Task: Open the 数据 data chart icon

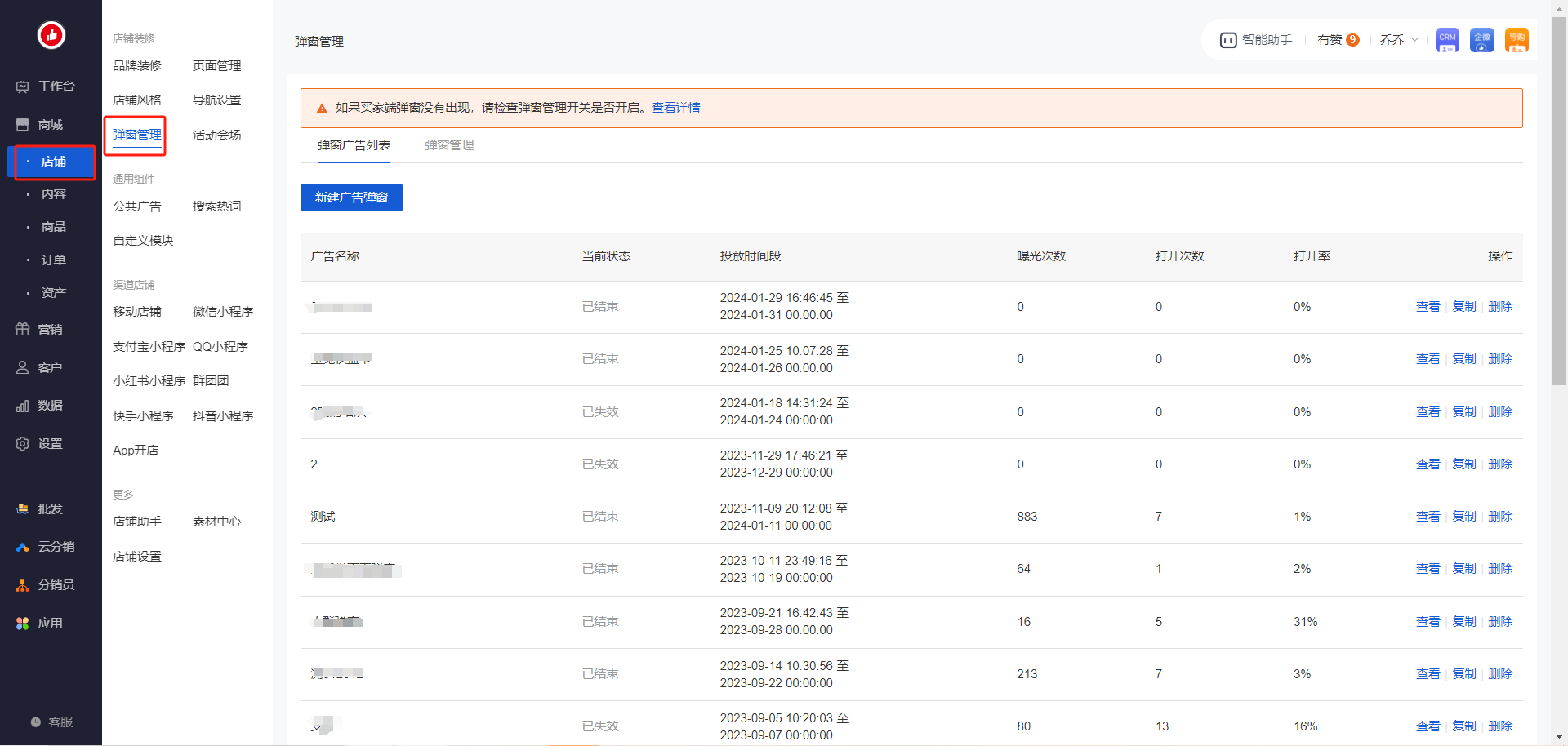Action: point(23,406)
